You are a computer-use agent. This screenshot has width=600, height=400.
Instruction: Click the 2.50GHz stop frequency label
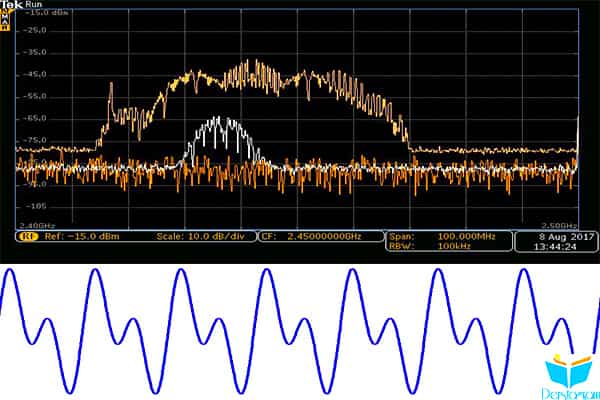pos(559,225)
